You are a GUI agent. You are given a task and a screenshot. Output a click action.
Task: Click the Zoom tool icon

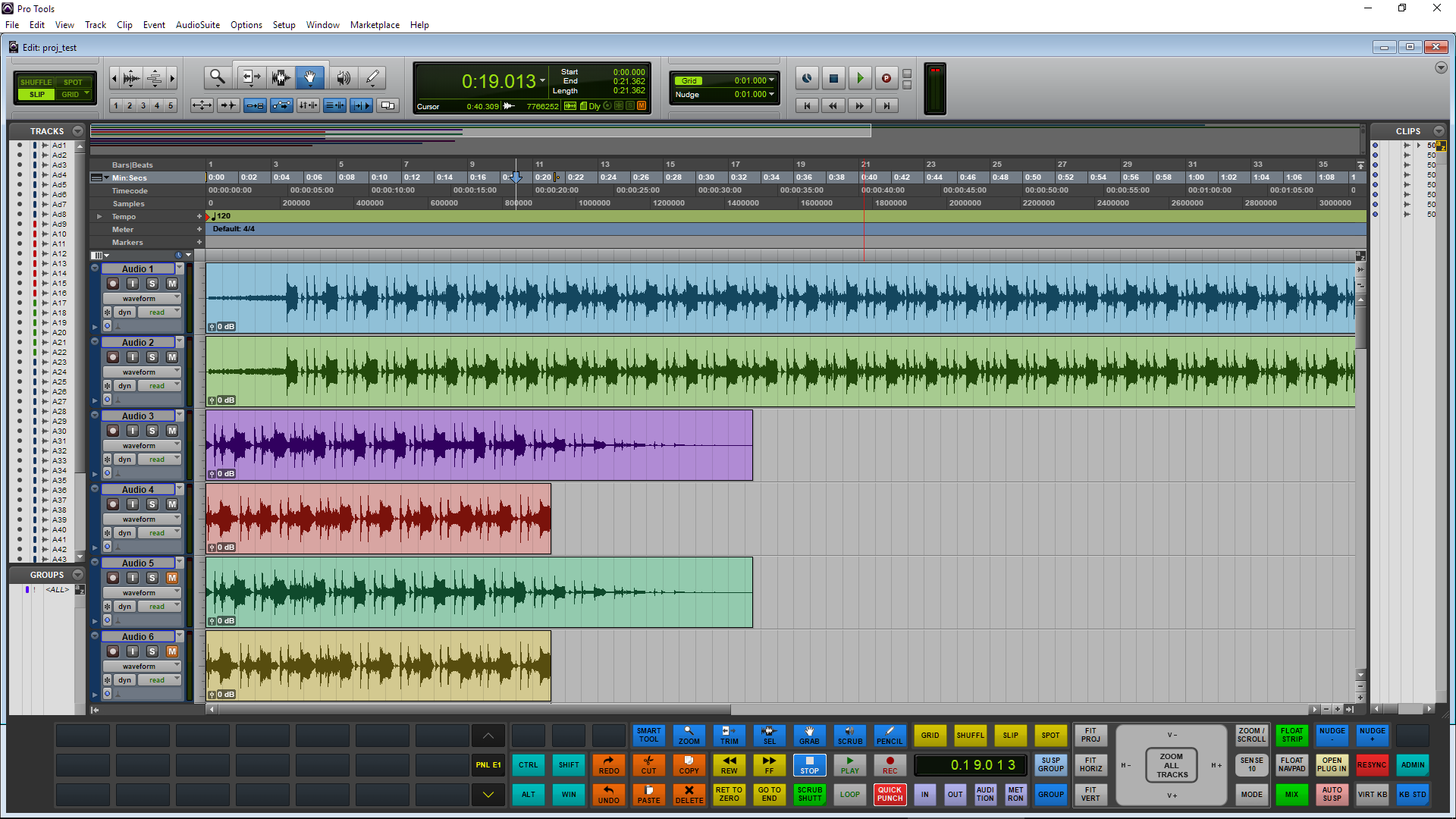point(216,78)
